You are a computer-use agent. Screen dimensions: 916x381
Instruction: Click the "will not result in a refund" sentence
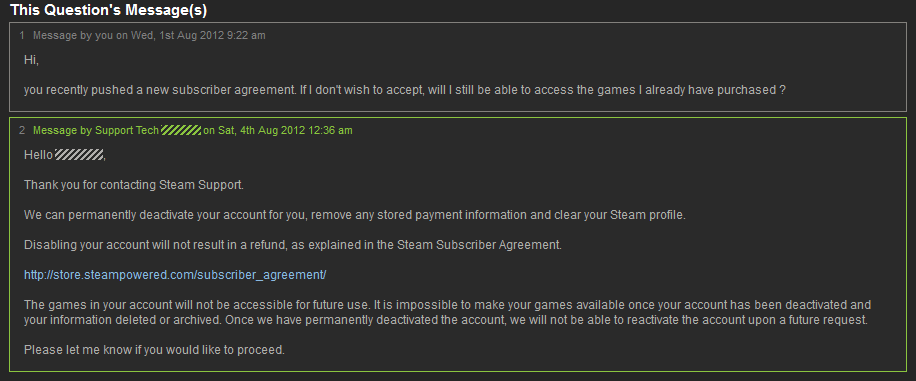pos(293,245)
